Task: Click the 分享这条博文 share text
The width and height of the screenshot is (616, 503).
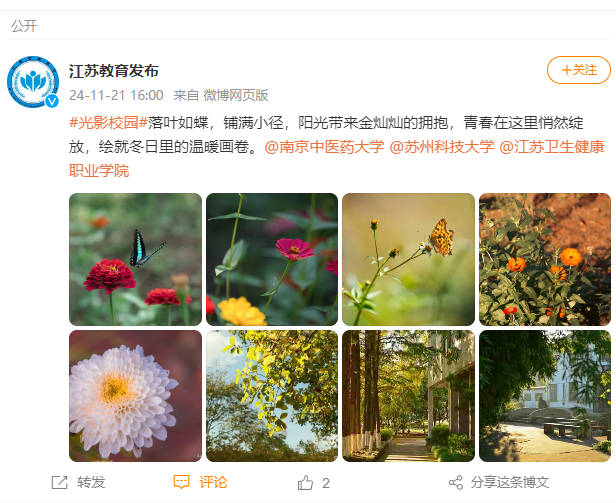Action: pos(510,483)
